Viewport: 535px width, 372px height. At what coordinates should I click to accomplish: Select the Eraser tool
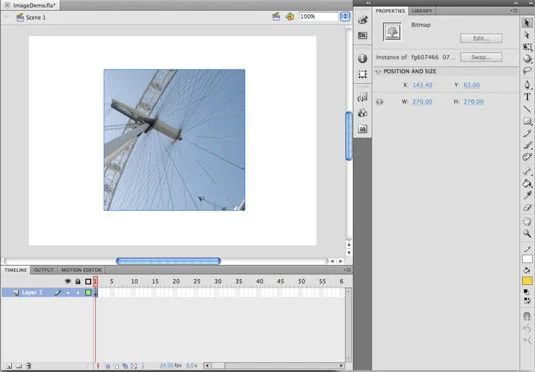click(527, 208)
